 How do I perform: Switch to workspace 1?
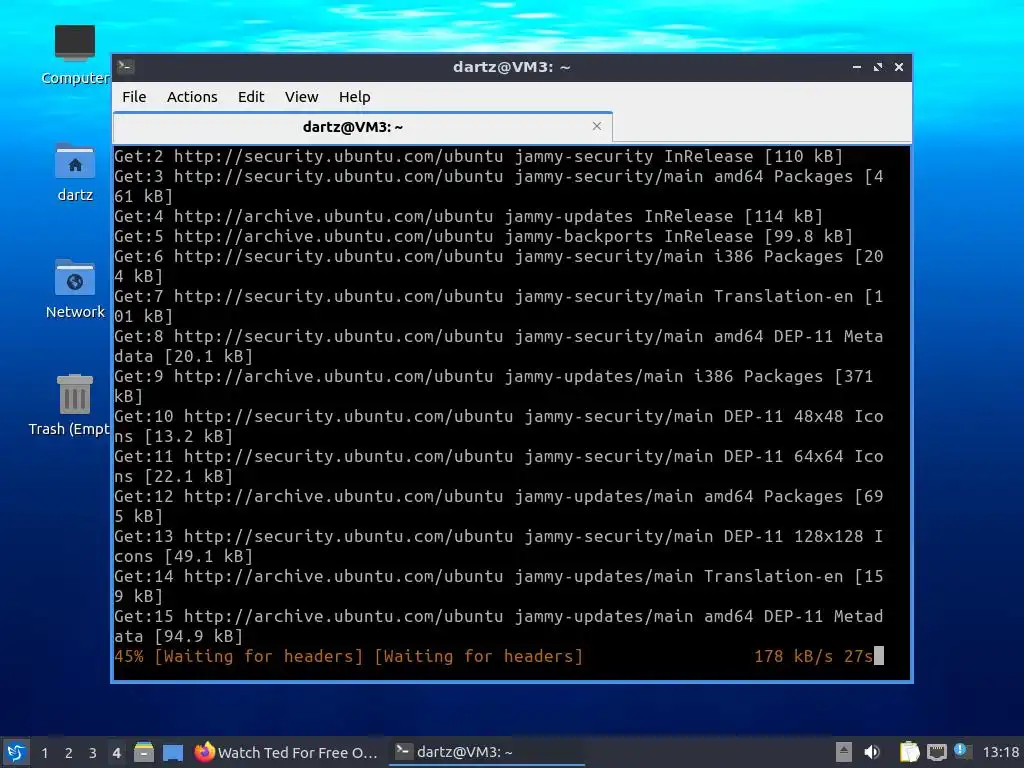pos(44,753)
